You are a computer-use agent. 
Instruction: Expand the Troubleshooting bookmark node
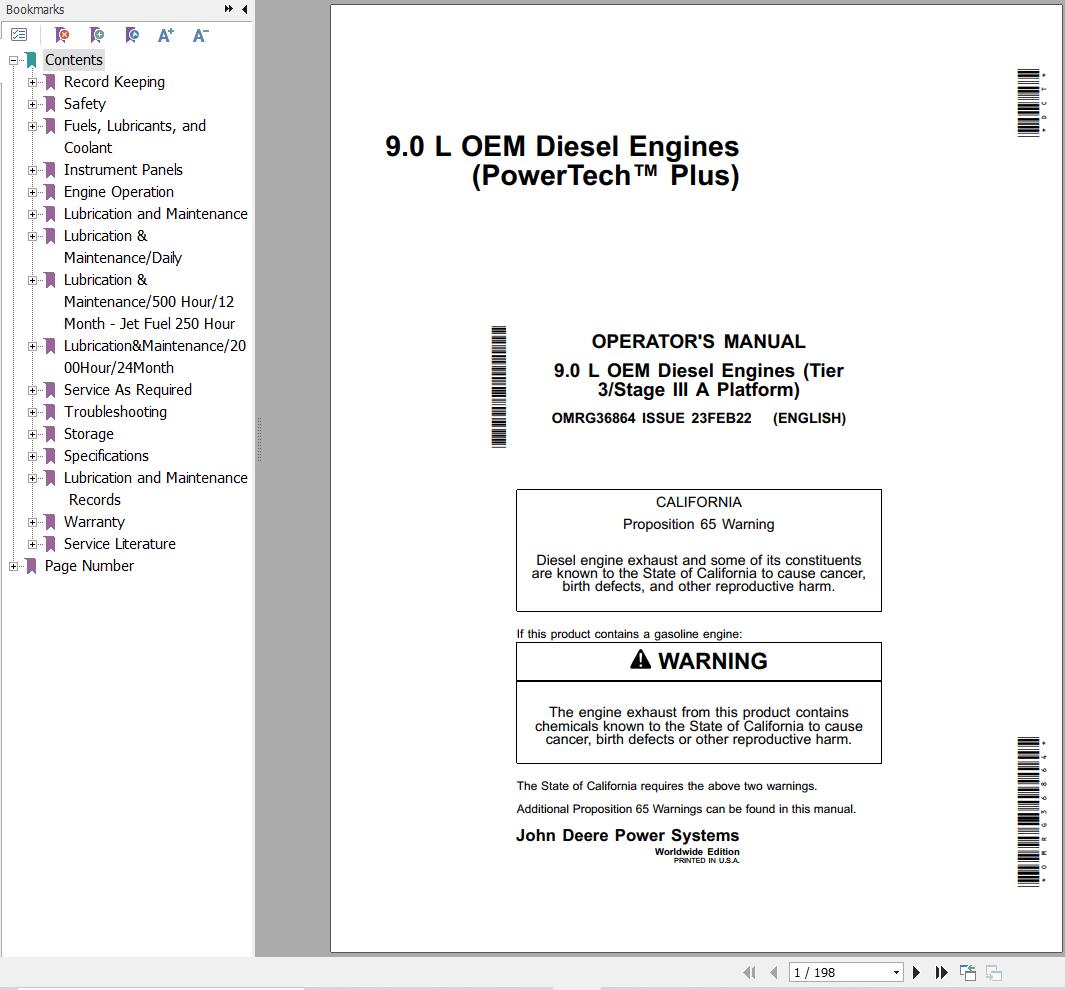click(x=32, y=412)
